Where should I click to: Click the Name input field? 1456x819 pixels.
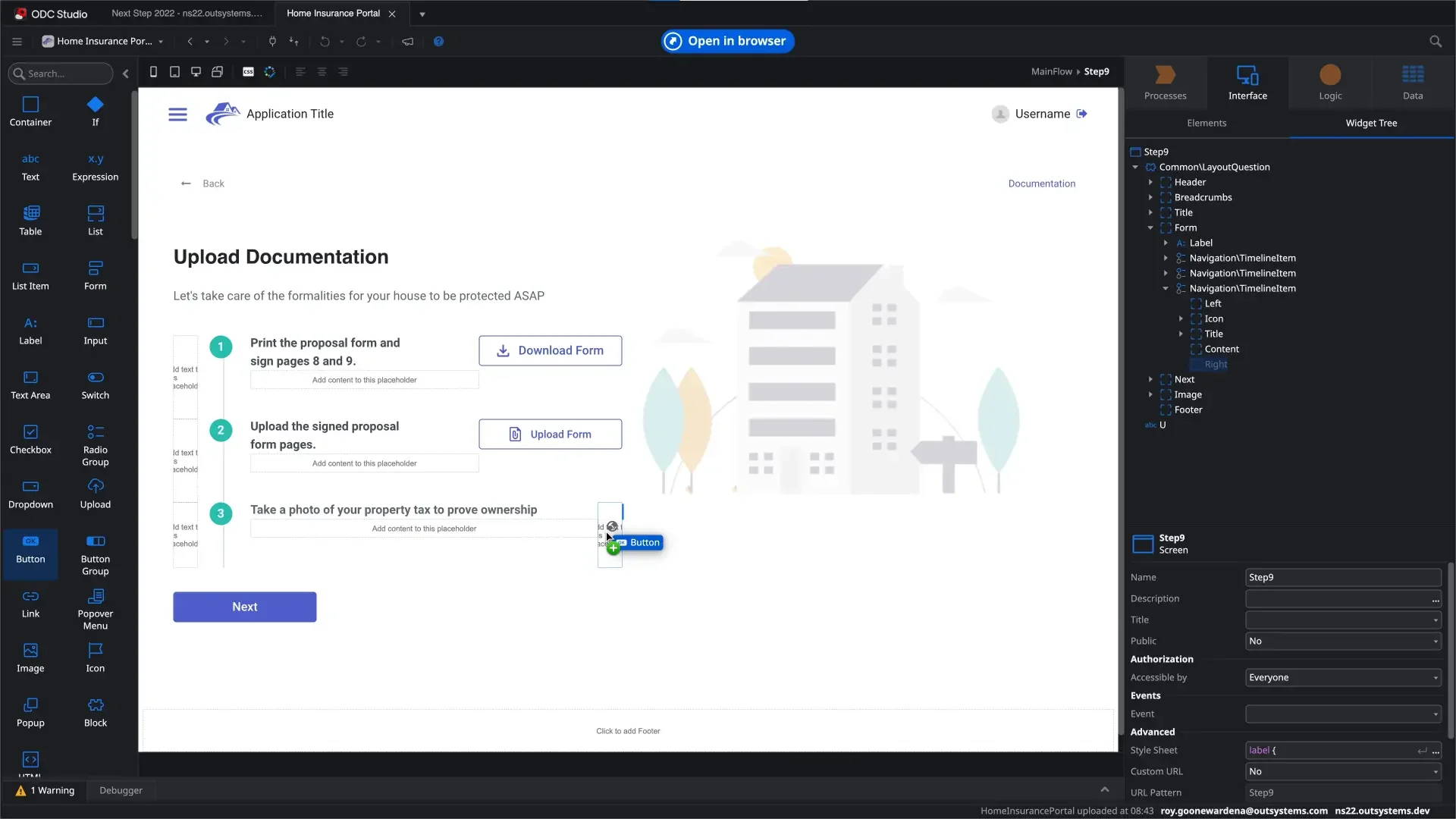click(x=1342, y=577)
